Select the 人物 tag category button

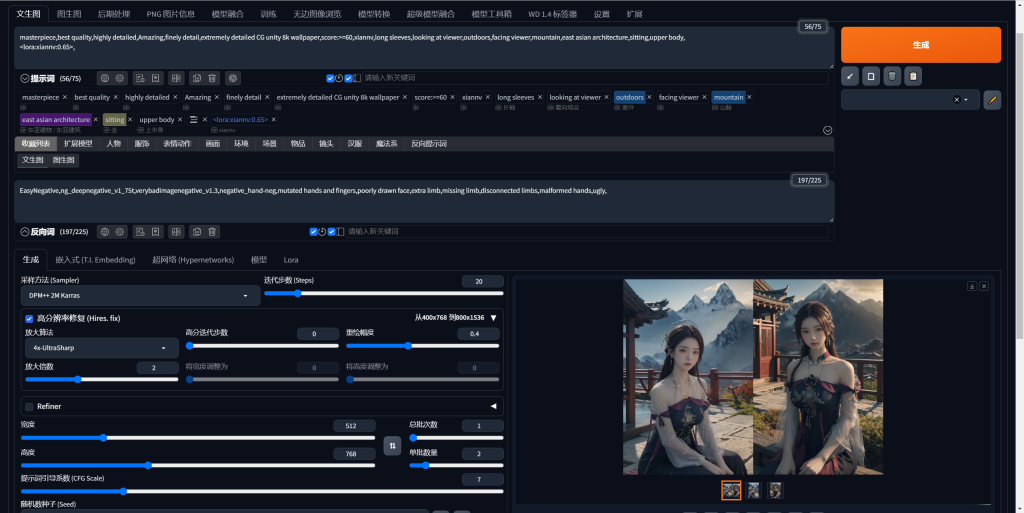(114, 144)
